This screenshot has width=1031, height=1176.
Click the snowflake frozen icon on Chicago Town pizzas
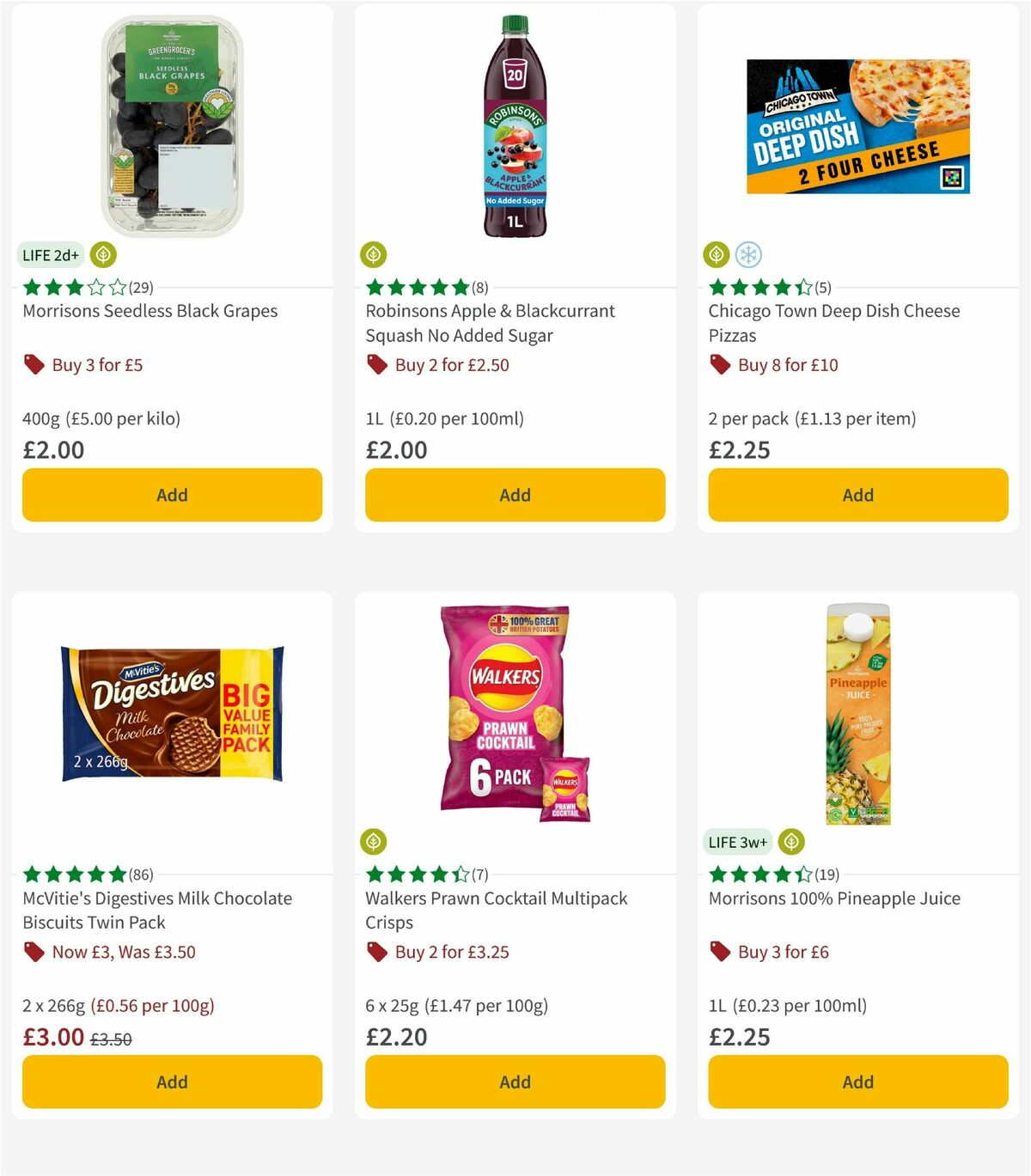point(748,254)
